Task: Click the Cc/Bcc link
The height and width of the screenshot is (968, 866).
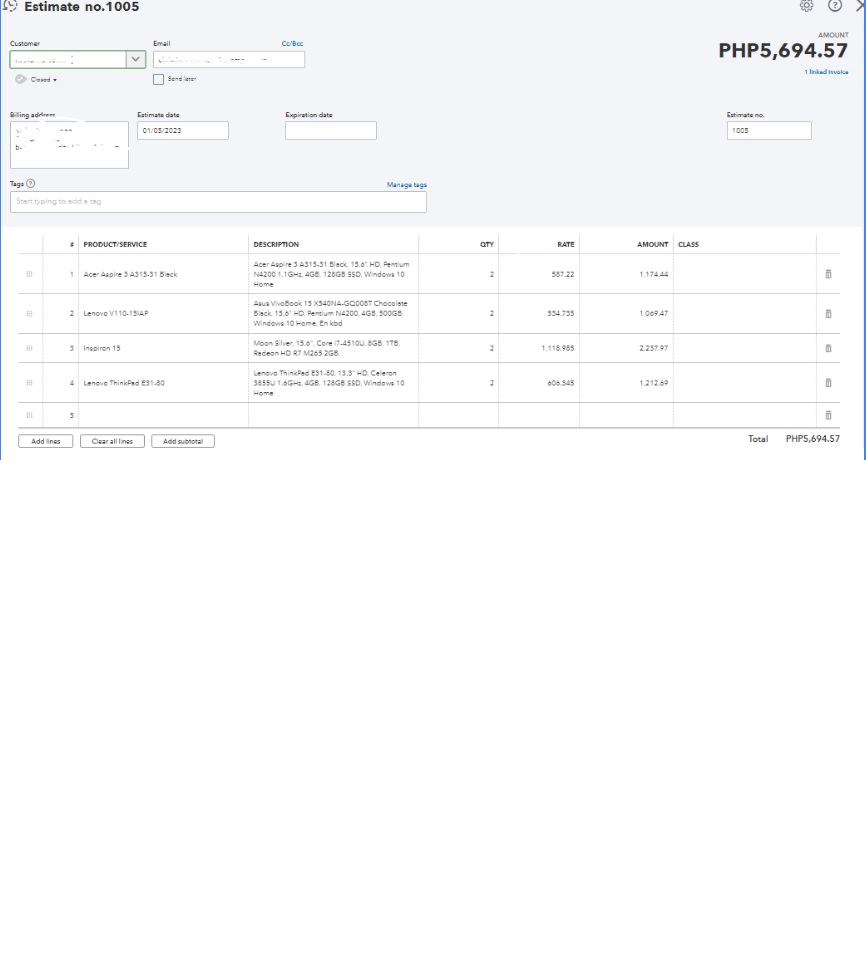Action: tap(292, 43)
